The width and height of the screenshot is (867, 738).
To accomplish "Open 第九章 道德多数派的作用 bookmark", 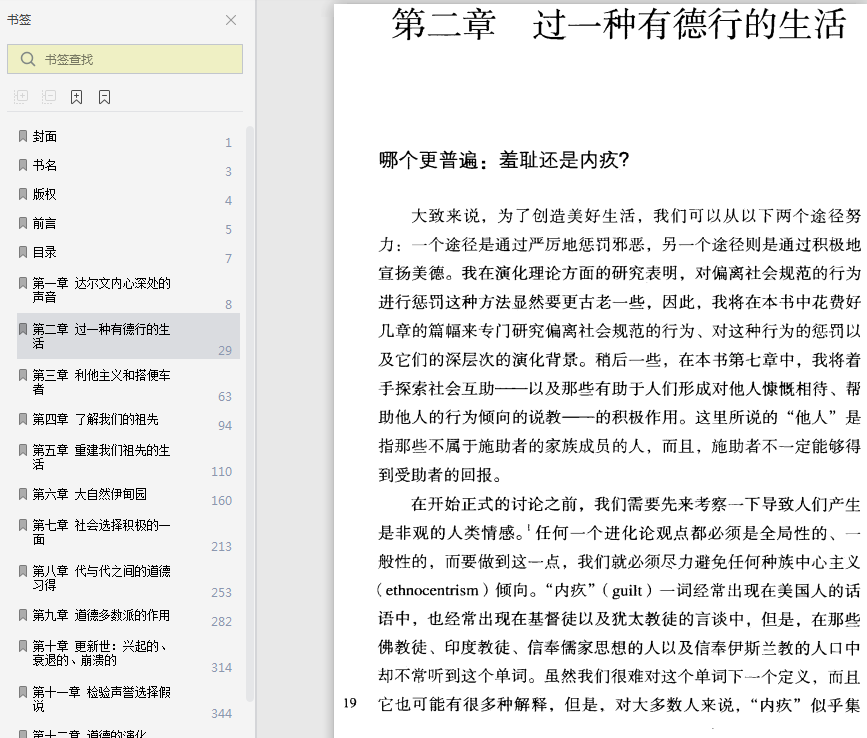I will pyautogui.click(x=101, y=615).
